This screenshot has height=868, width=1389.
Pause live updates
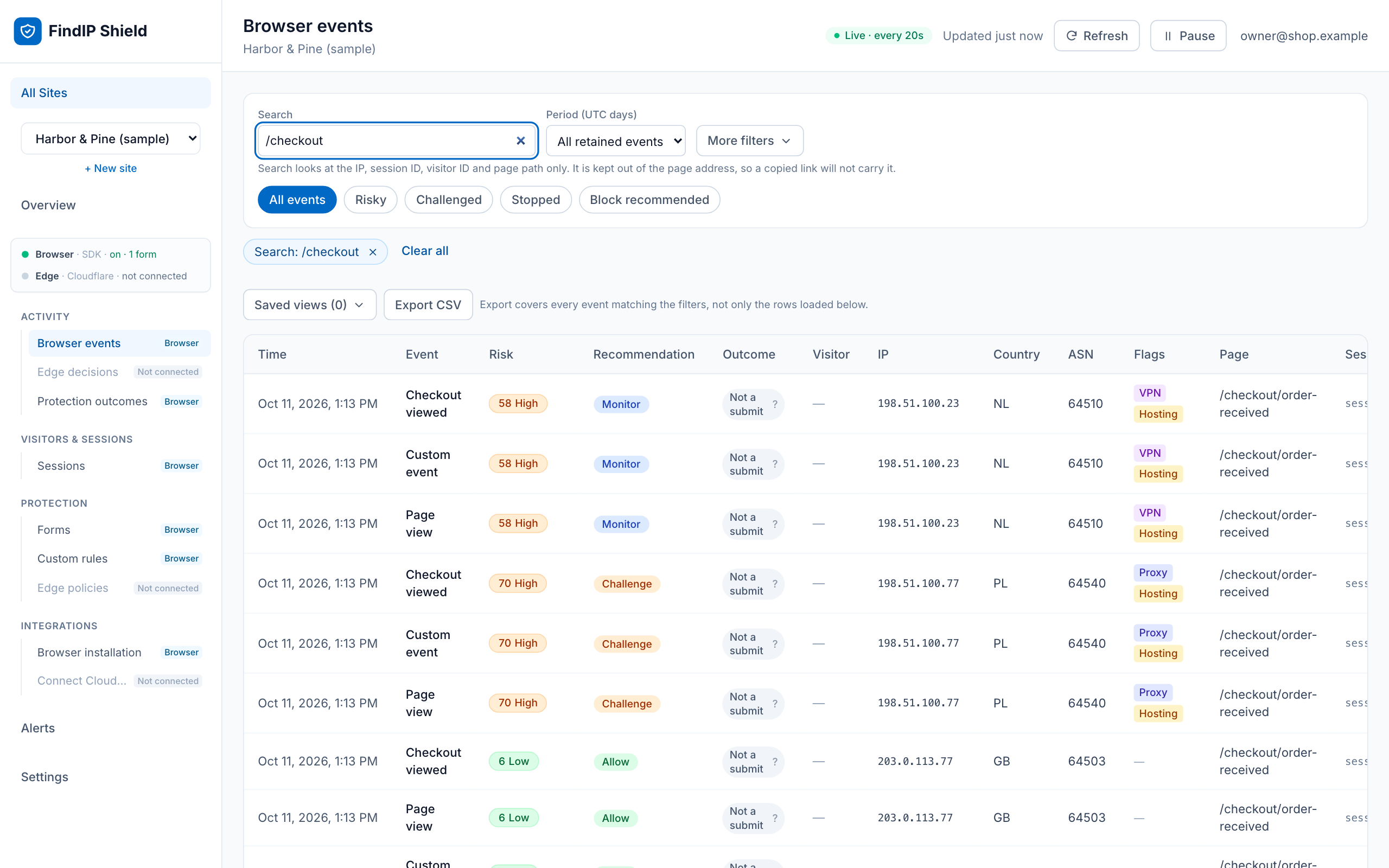[1188, 36]
